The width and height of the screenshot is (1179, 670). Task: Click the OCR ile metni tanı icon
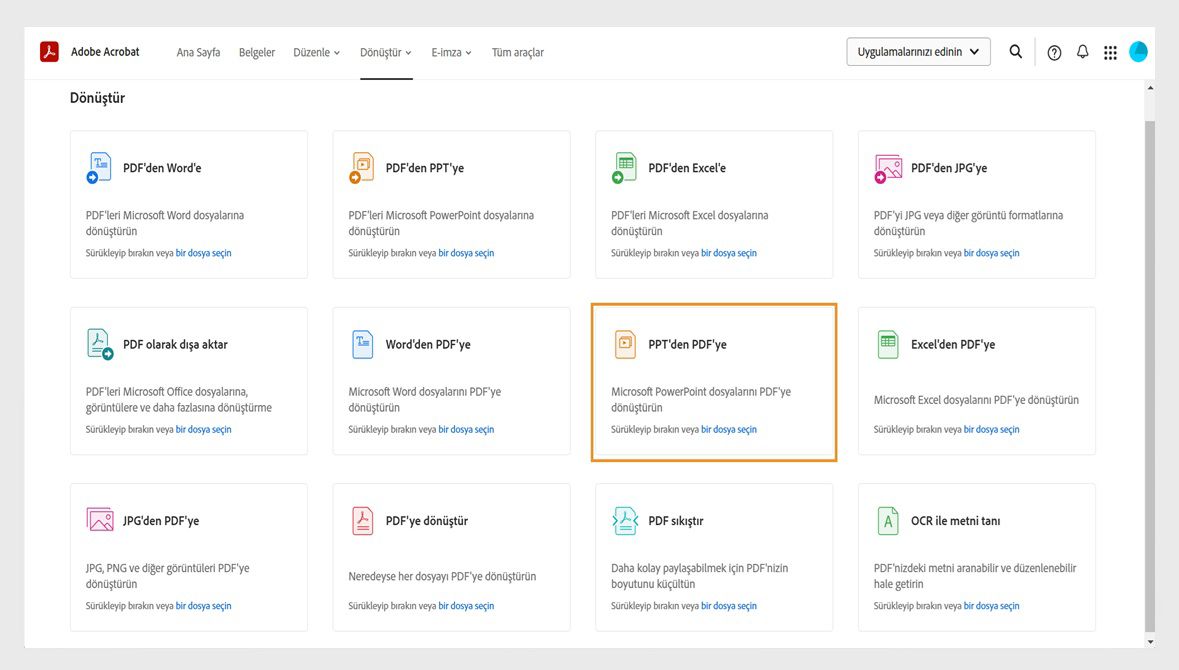coord(887,521)
